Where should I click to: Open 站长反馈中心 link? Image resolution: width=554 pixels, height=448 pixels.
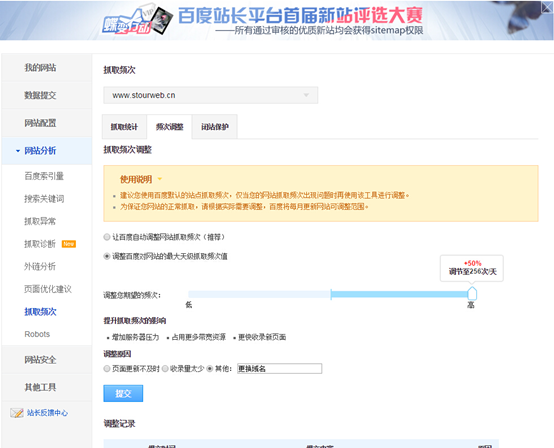pyautogui.click(x=47, y=413)
